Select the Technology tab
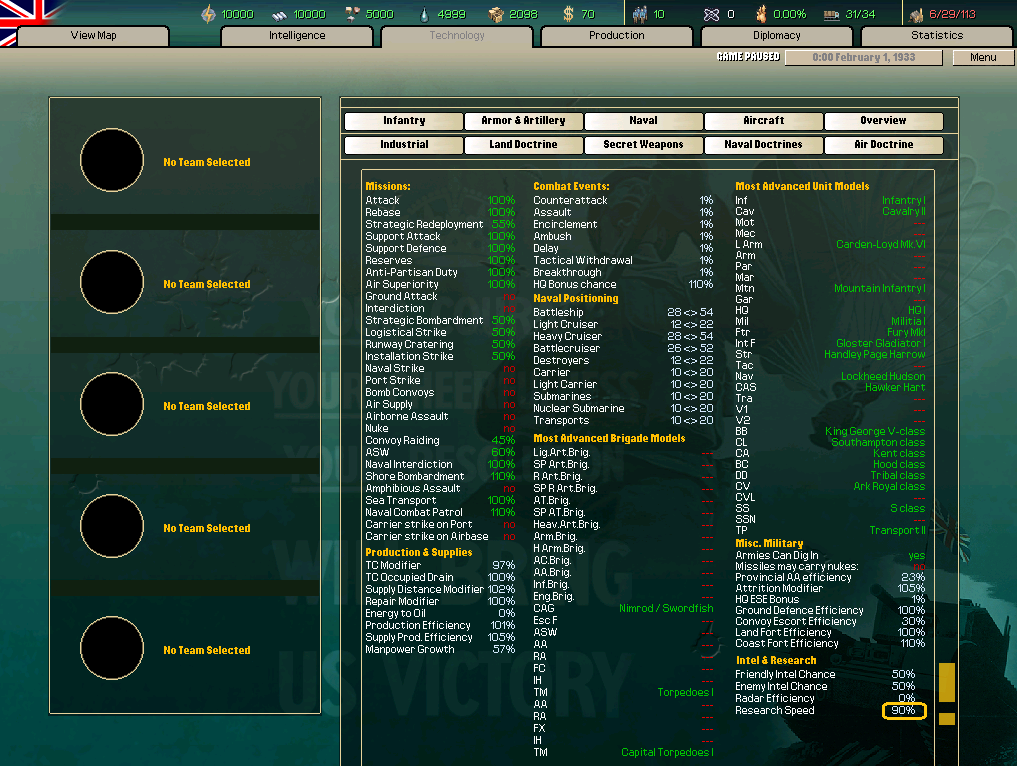The height and width of the screenshot is (766, 1017). [457, 36]
